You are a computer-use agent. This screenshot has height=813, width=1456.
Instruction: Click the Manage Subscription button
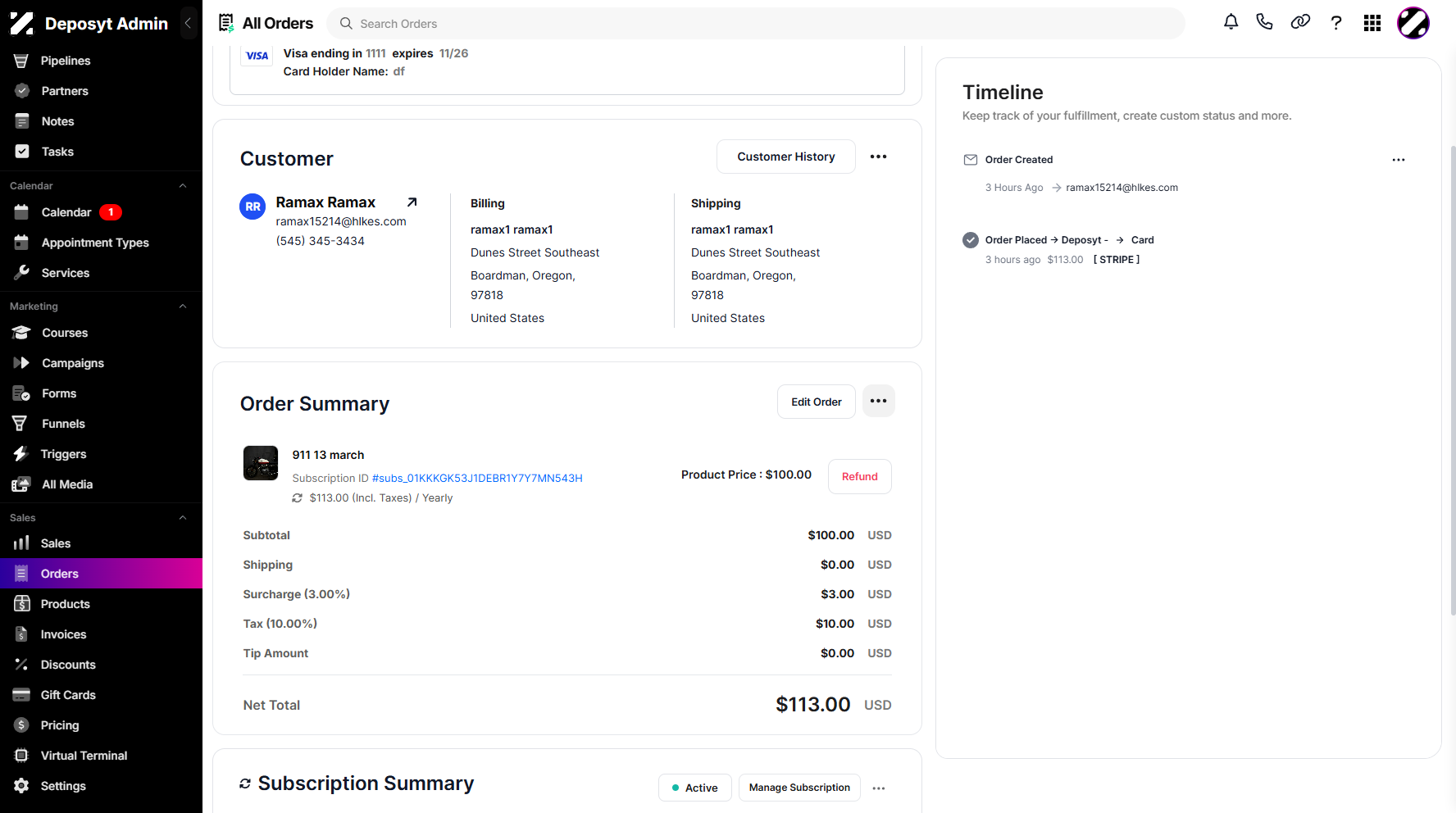coord(799,788)
